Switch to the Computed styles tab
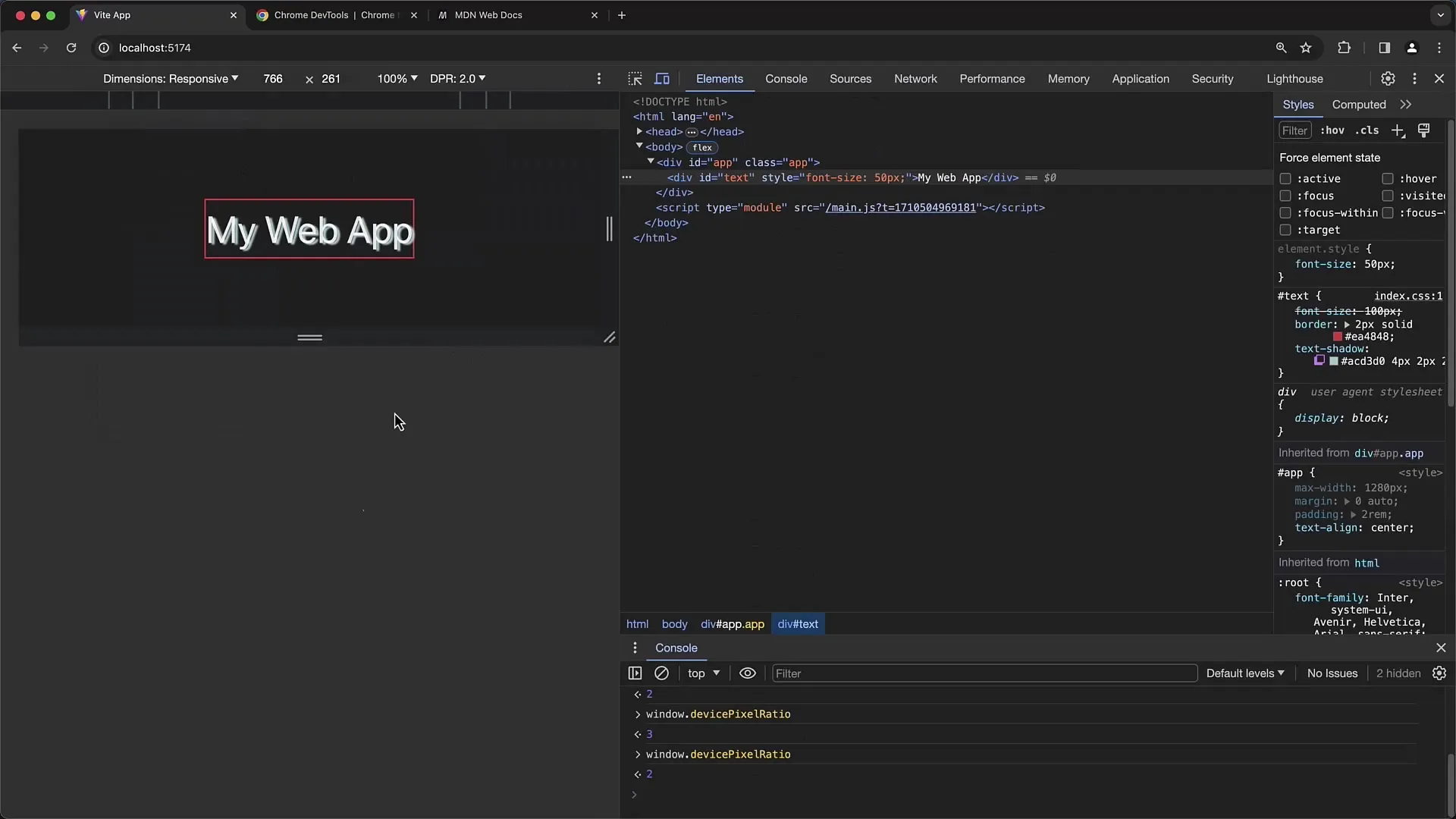 (x=1359, y=105)
